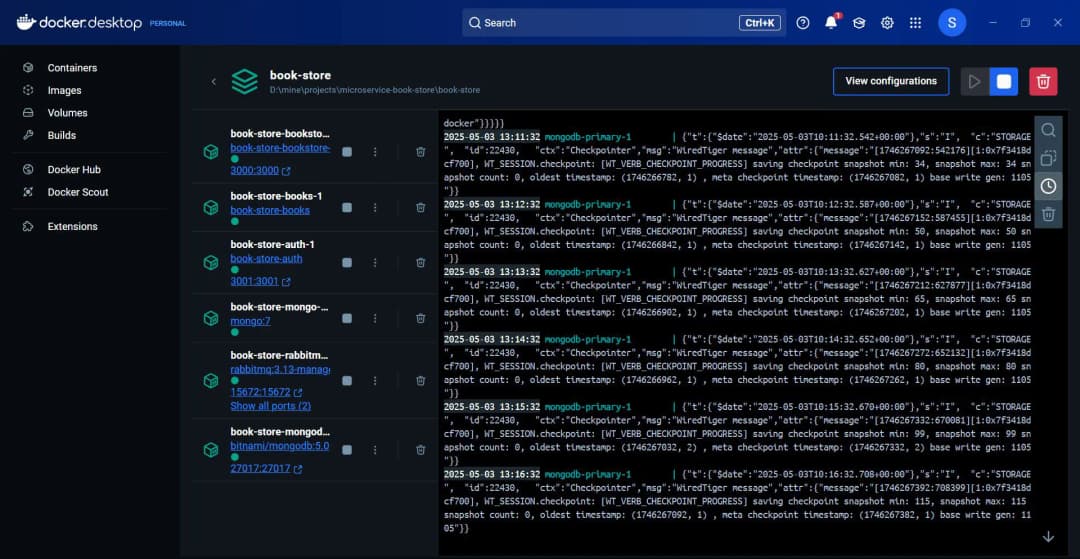Open the Settings gear icon

(x=887, y=23)
